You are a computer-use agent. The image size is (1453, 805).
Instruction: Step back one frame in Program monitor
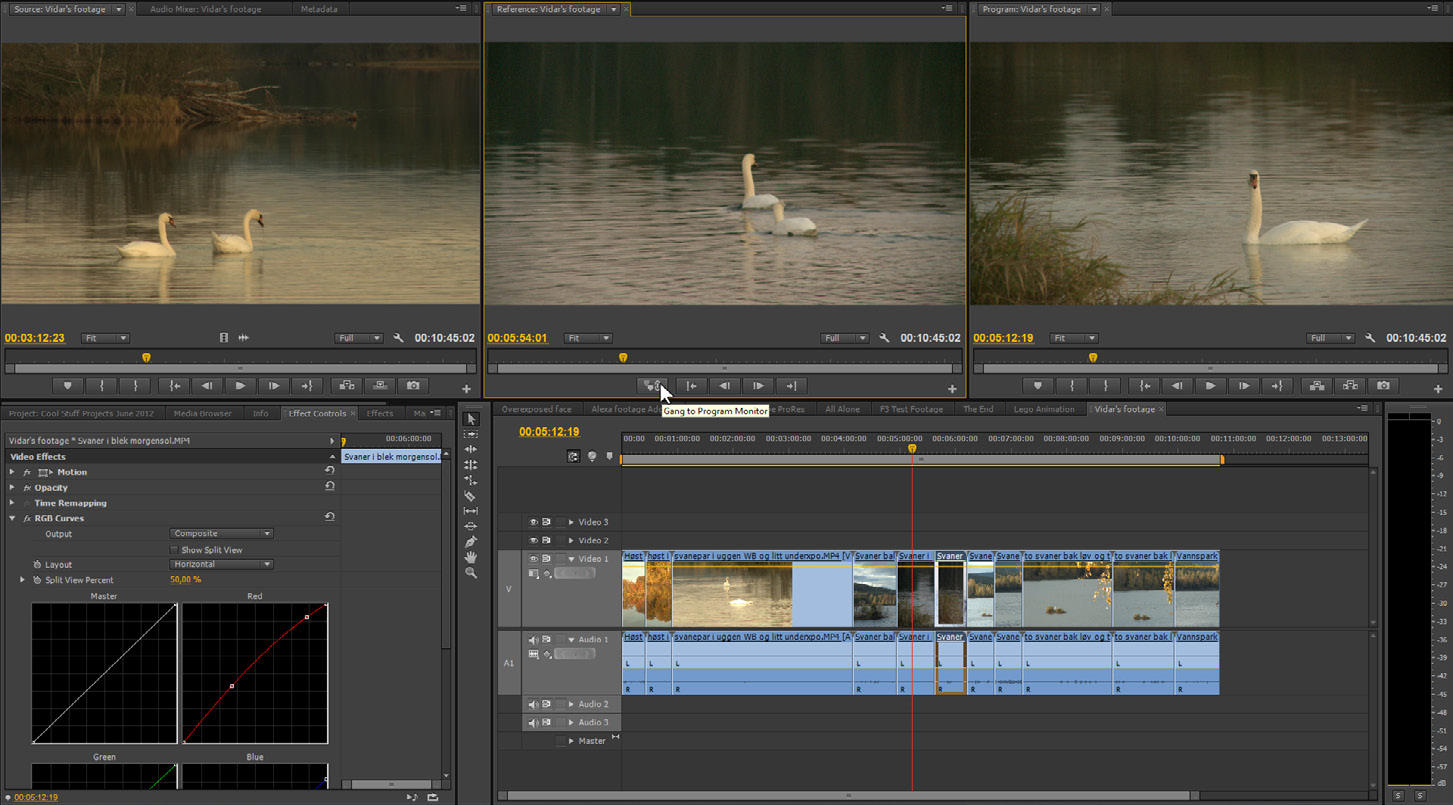click(1177, 385)
